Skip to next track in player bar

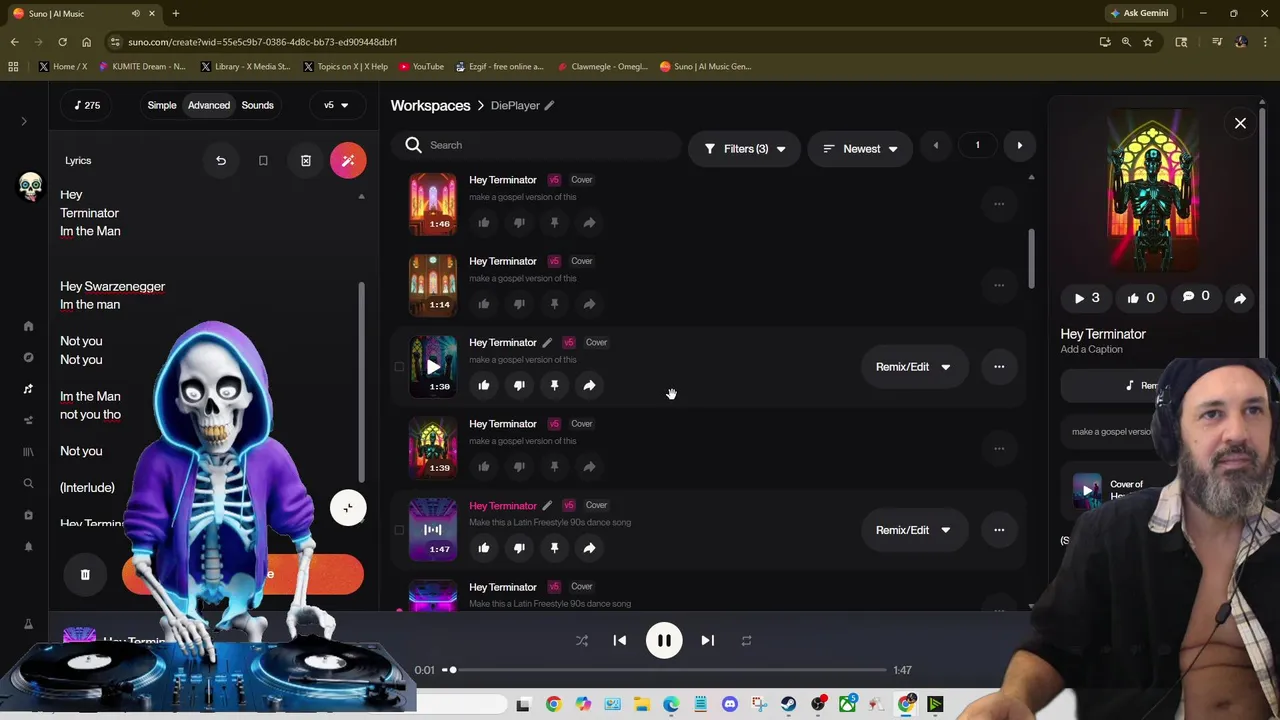pos(707,640)
